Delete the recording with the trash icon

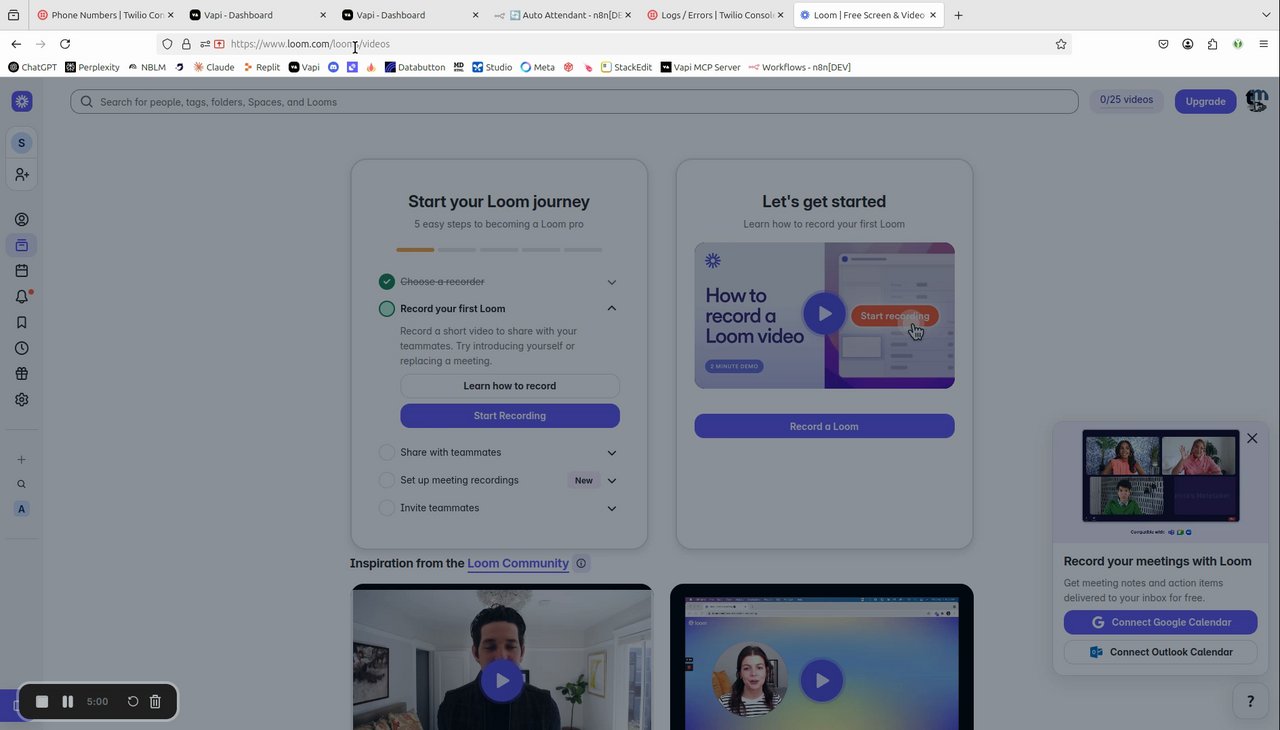155,702
